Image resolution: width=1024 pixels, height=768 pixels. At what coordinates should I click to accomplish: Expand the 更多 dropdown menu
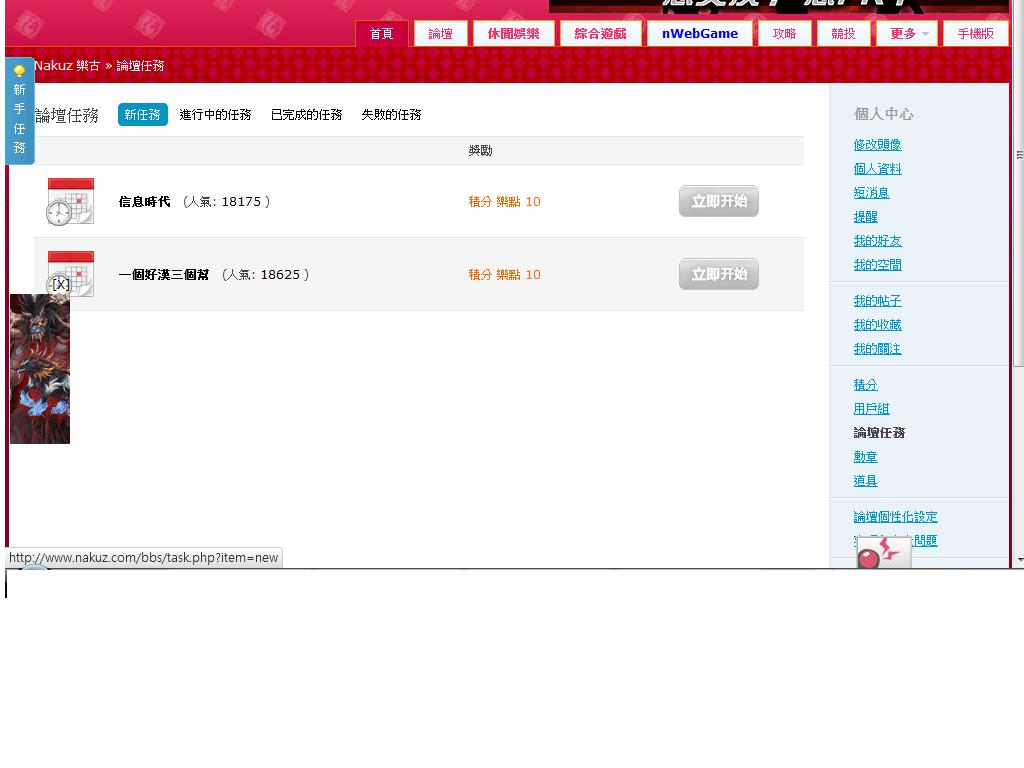pyautogui.click(x=907, y=34)
